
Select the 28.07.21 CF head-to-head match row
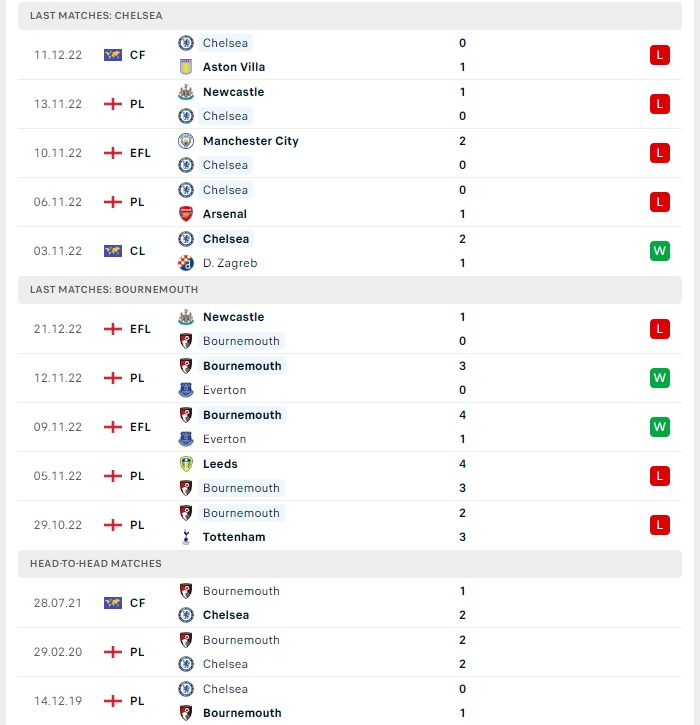350,603
